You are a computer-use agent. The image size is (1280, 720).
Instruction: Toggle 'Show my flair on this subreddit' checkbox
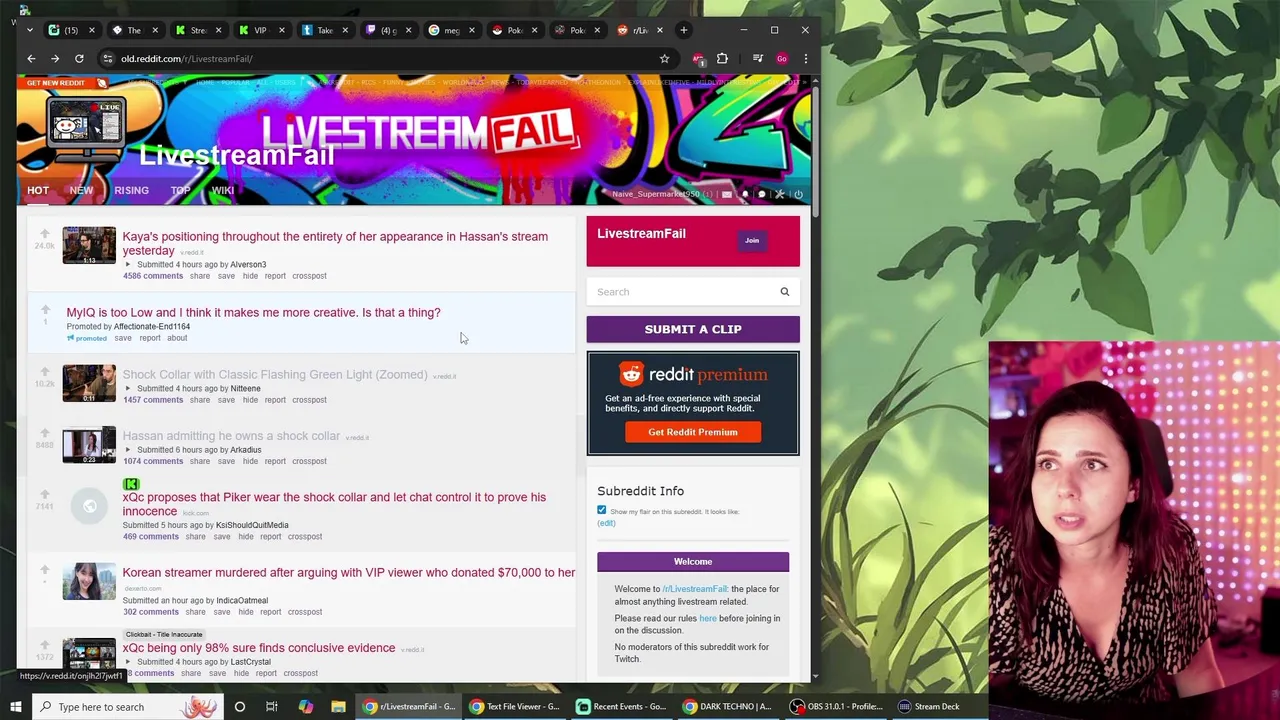[x=601, y=510]
